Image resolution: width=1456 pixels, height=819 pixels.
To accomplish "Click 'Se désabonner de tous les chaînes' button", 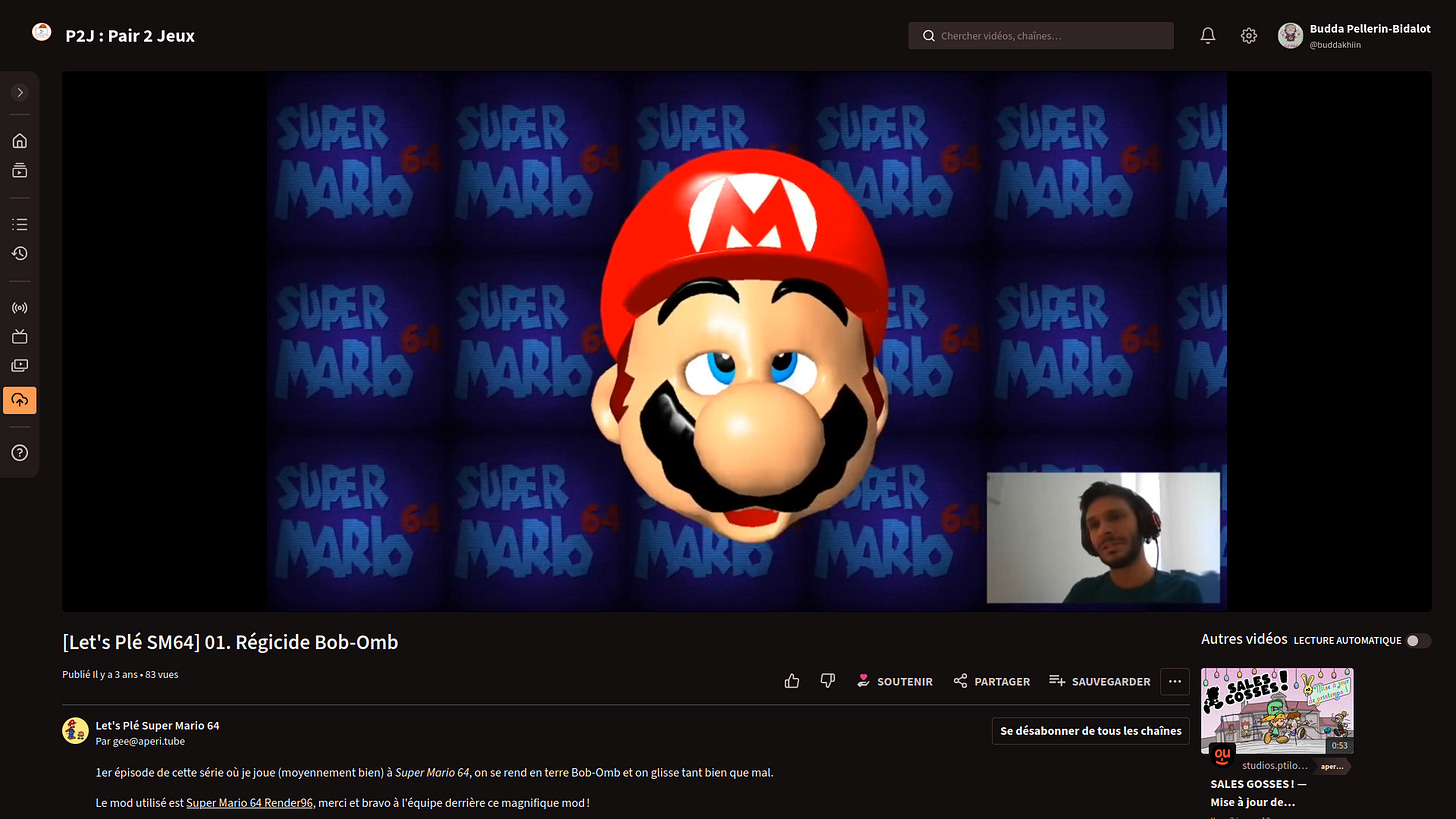I will [x=1091, y=731].
